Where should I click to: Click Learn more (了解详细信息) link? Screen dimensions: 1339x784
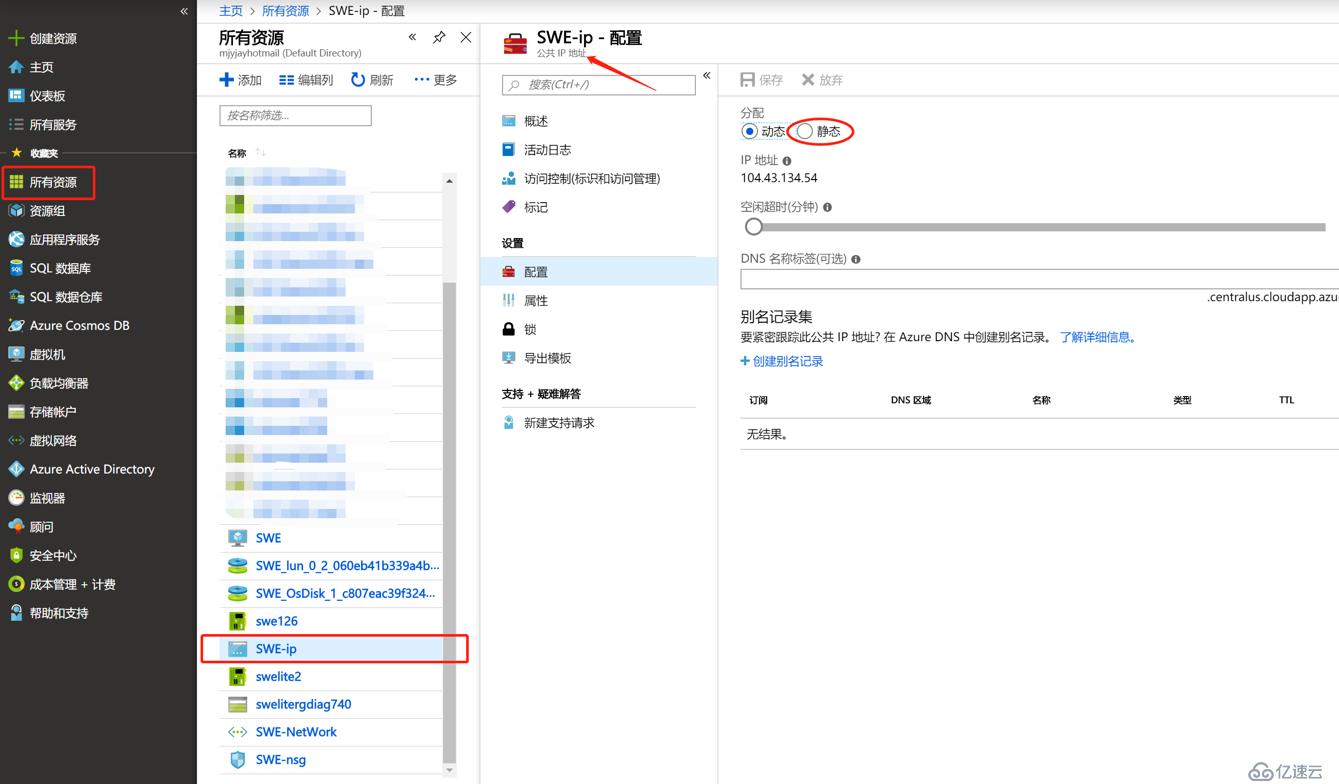[x=1099, y=338]
